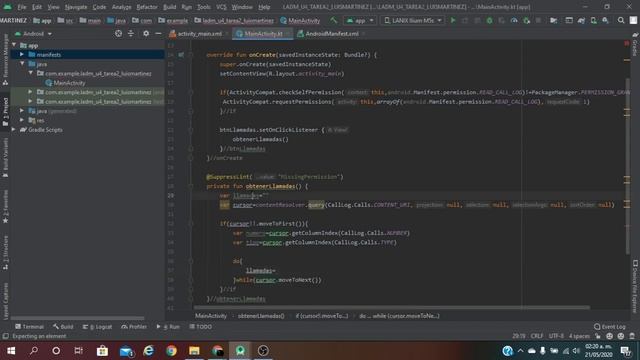Open project panel settings gear
The image size is (640, 360).
click(146, 33)
